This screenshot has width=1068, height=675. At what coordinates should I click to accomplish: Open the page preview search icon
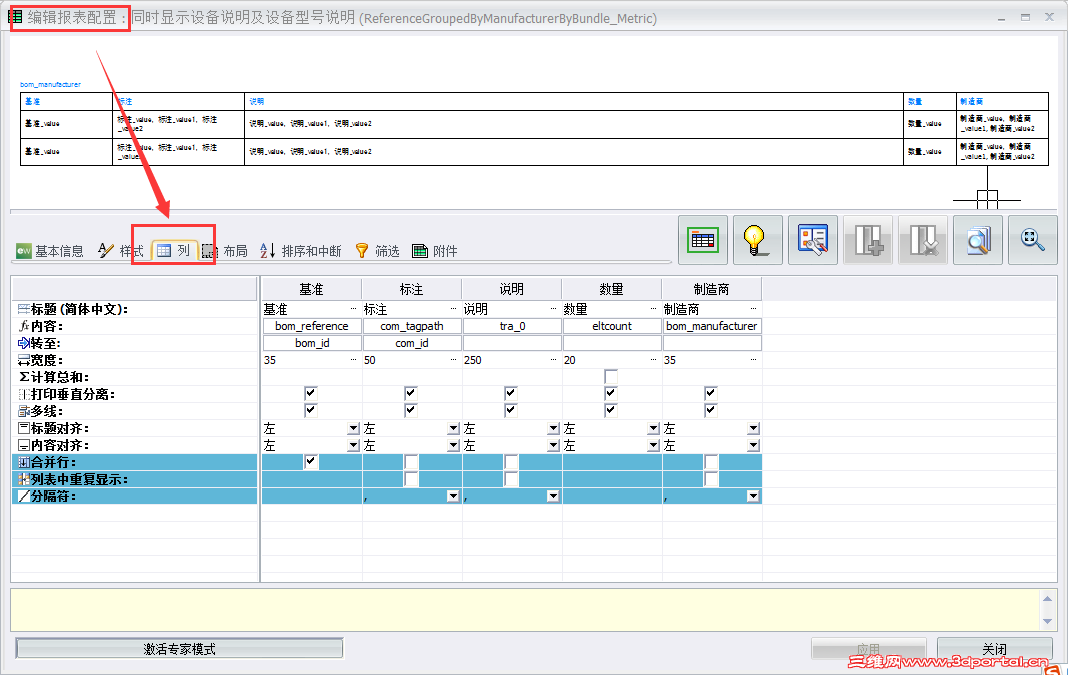point(977,240)
